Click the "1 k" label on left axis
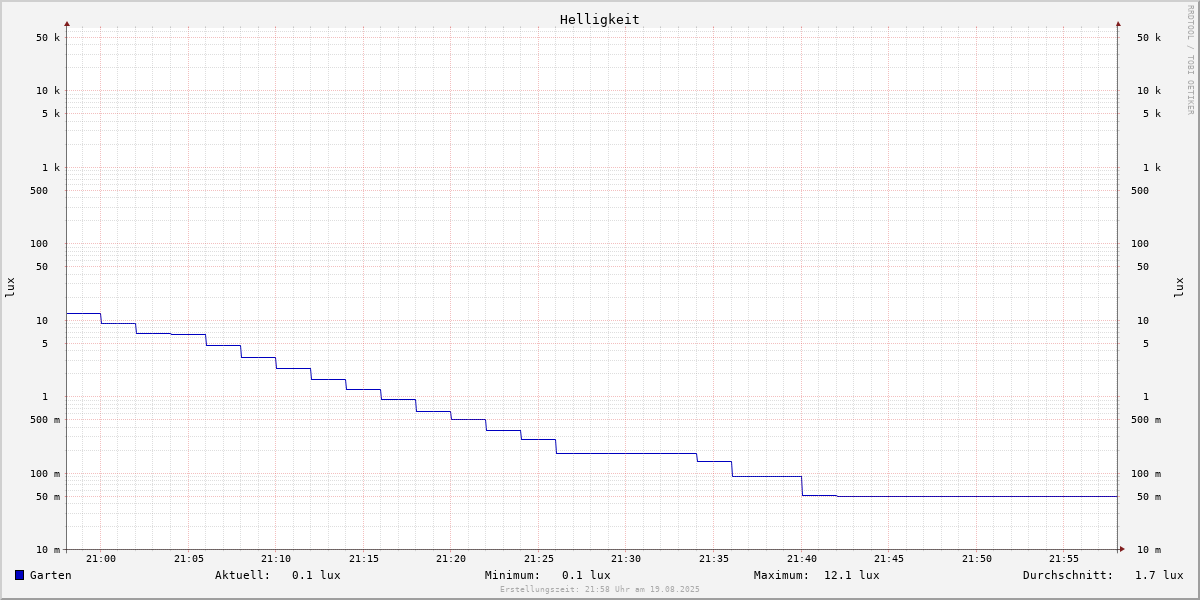This screenshot has height=600, width=1200. [x=51, y=168]
